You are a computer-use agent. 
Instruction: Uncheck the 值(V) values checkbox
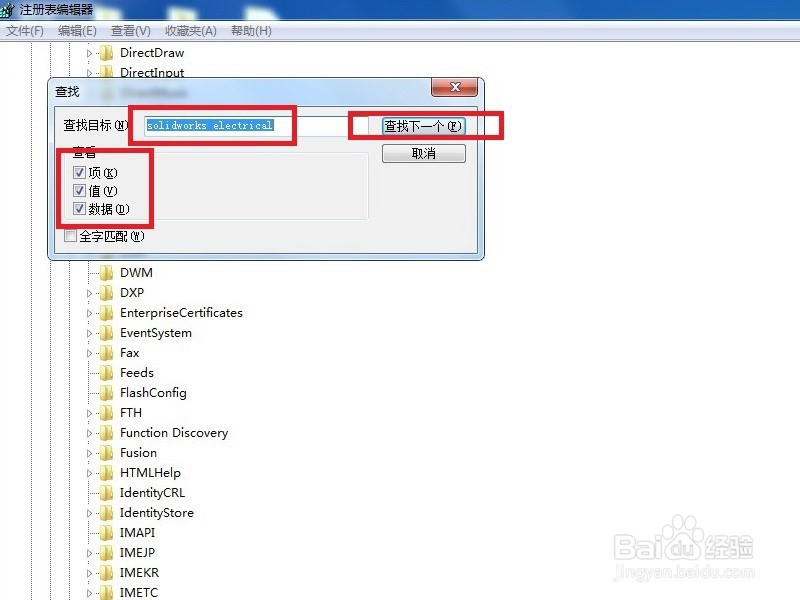pos(79,191)
